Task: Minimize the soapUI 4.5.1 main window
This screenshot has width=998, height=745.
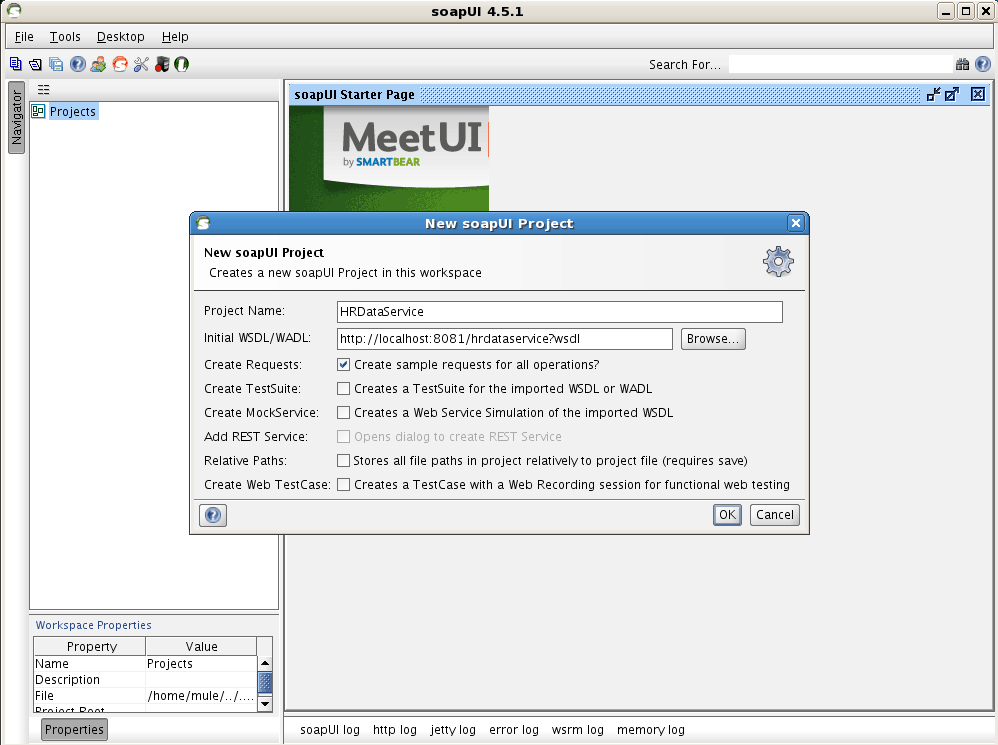Action: (x=946, y=11)
